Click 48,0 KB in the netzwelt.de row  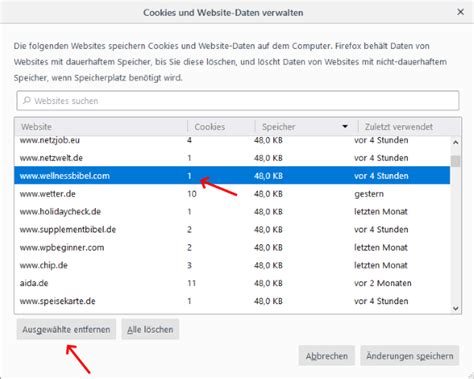tap(268, 158)
